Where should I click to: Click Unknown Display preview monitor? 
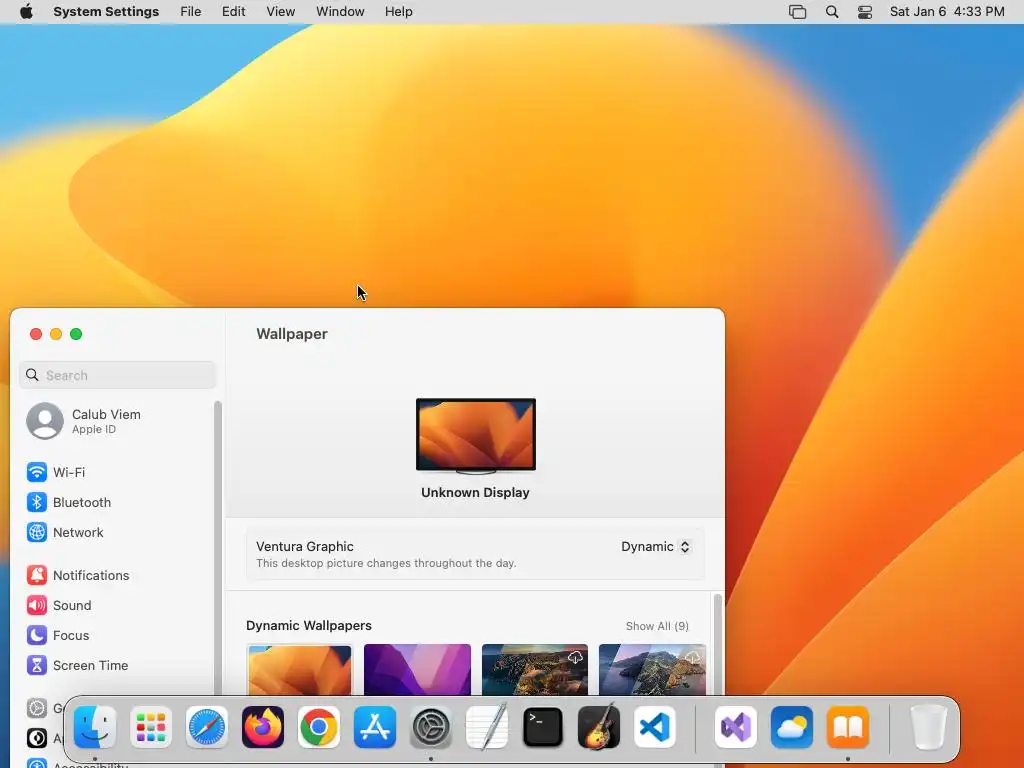click(x=475, y=436)
